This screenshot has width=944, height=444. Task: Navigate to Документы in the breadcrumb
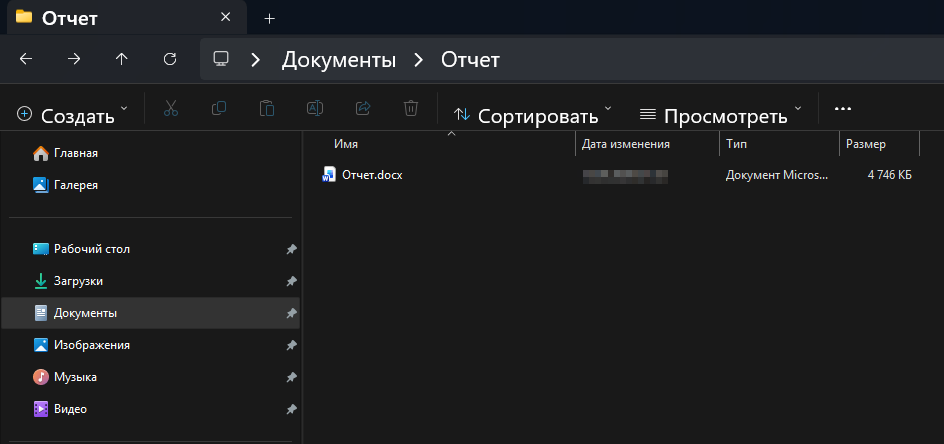tap(339, 60)
